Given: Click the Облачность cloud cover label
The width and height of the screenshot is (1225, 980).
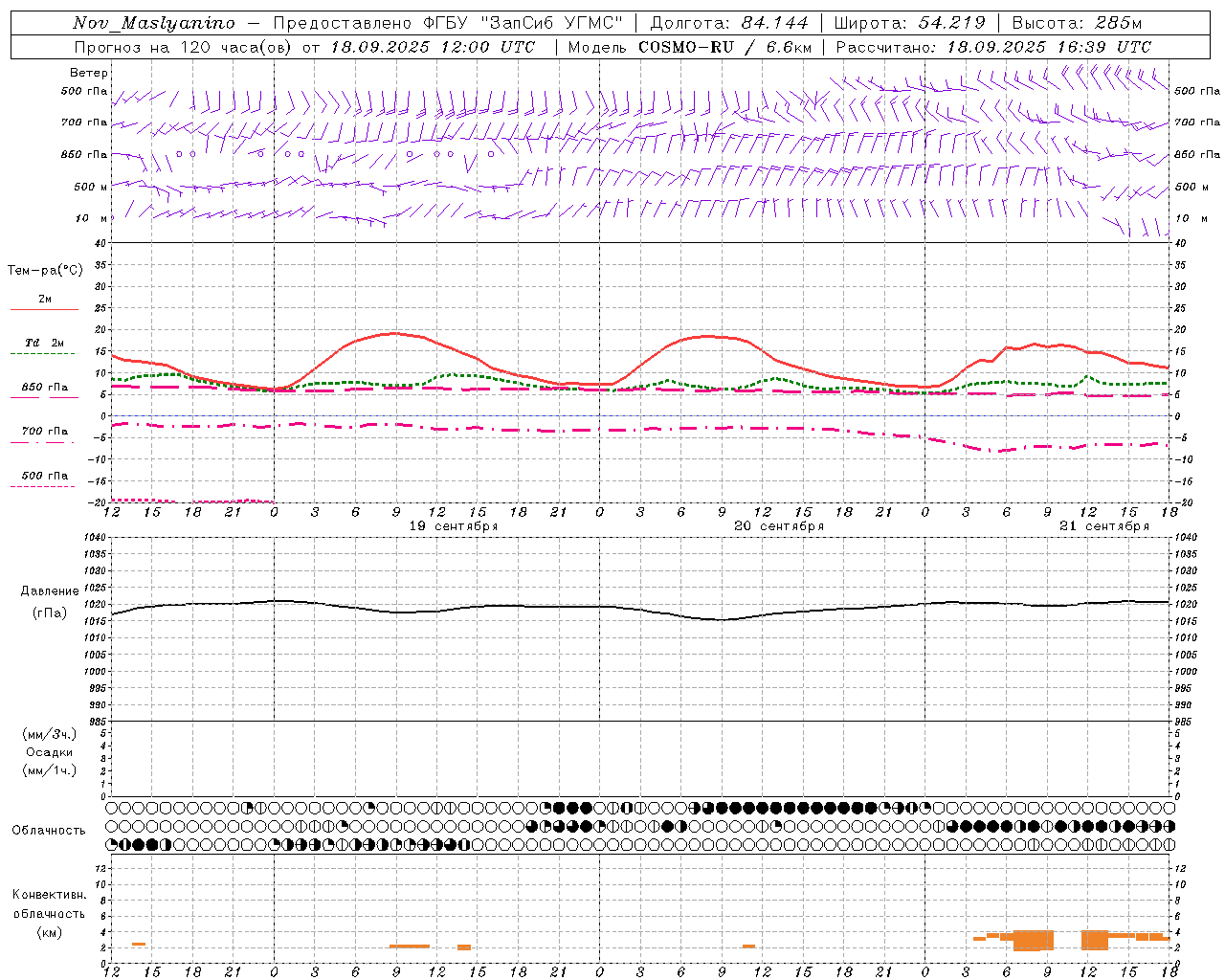Looking at the screenshot, I should pyautogui.click(x=49, y=830).
